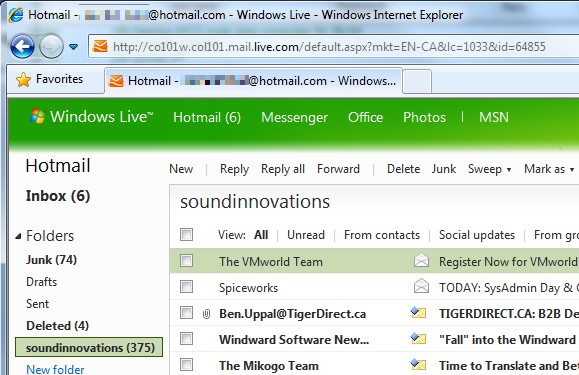Viewport: 579px width, 375px height.
Task: Click the unread envelope icon for Windward message
Action: (418, 338)
